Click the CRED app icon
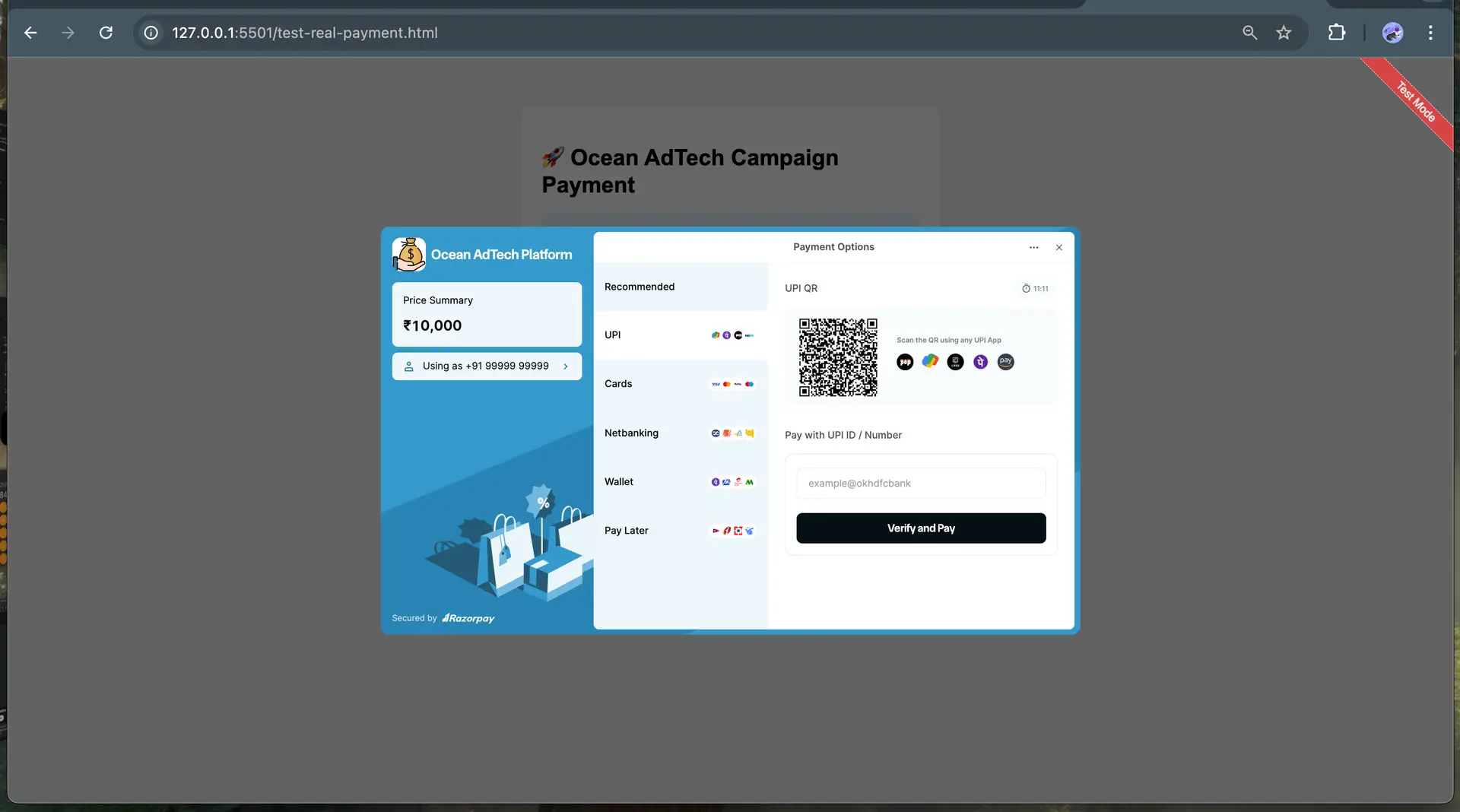1460x812 pixels. pos(955,363)
